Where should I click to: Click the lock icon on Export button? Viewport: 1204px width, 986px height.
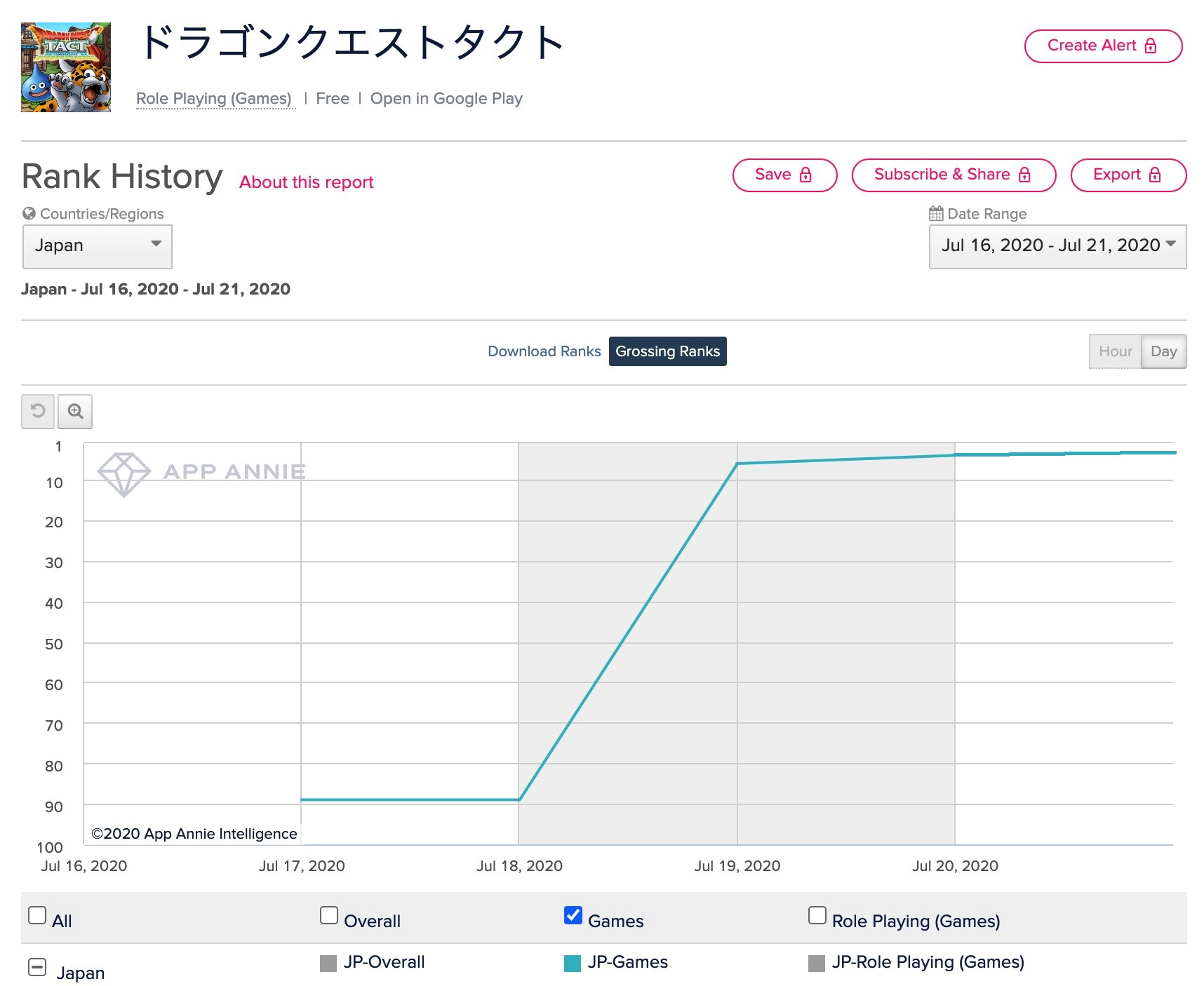[x=1155, y=175]
